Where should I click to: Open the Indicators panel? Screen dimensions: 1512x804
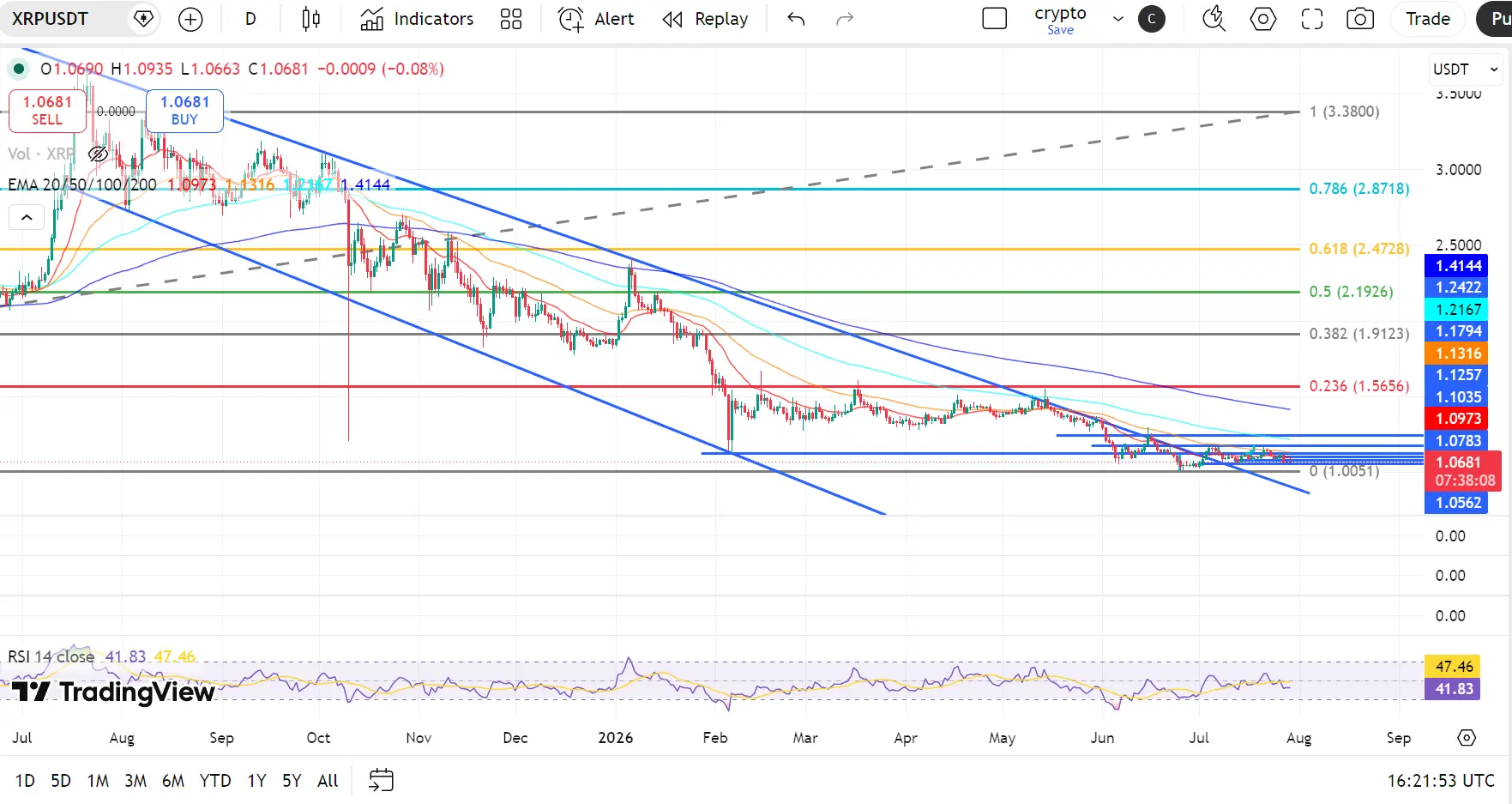418,19
